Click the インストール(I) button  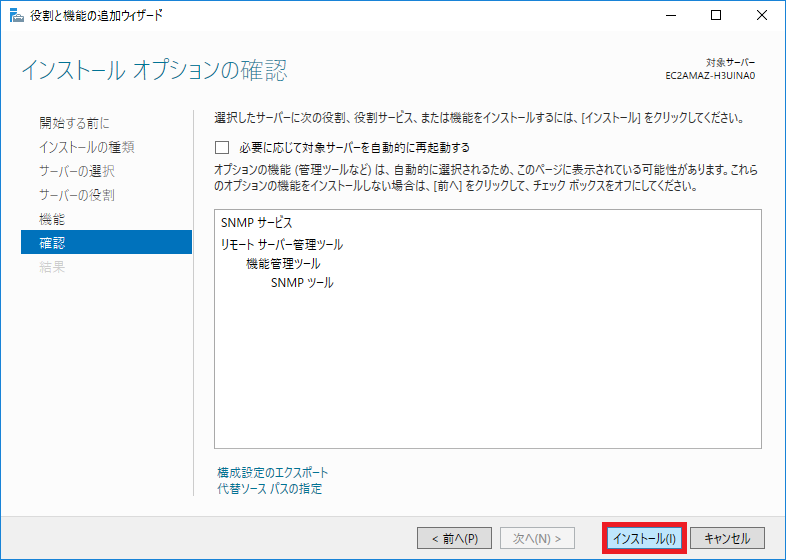644,538
